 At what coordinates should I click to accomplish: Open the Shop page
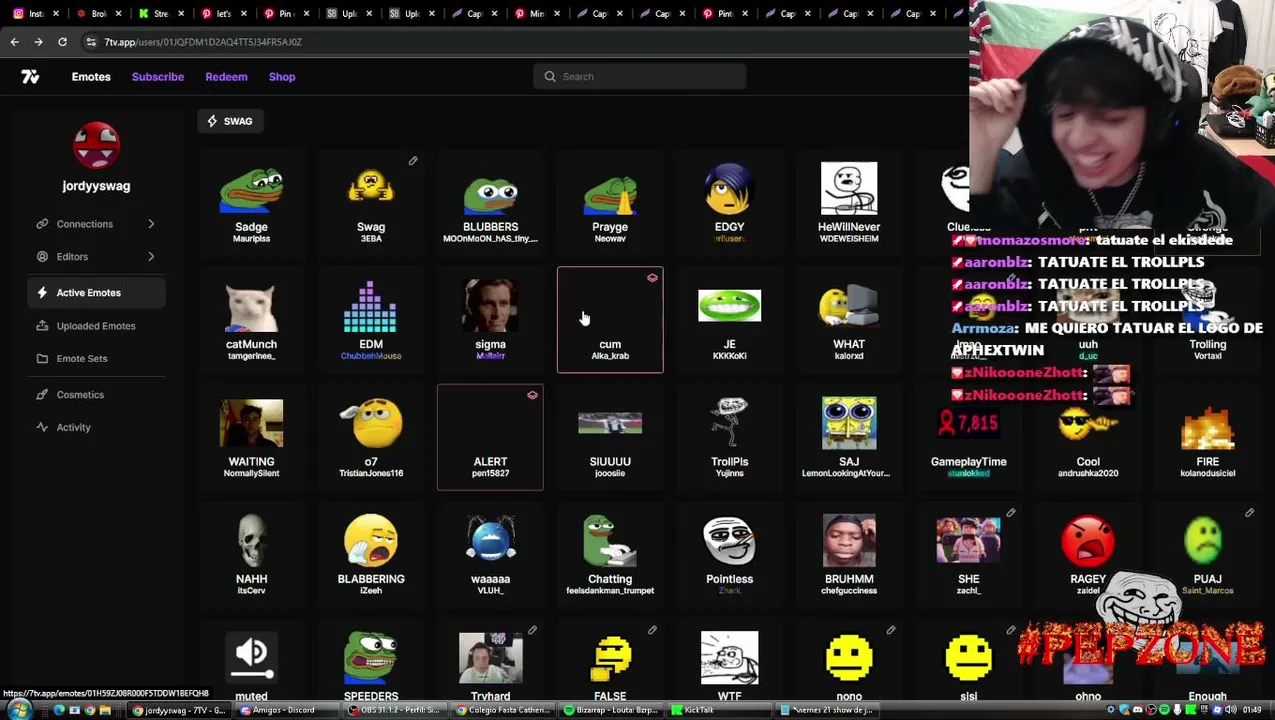tap(282, 77)
